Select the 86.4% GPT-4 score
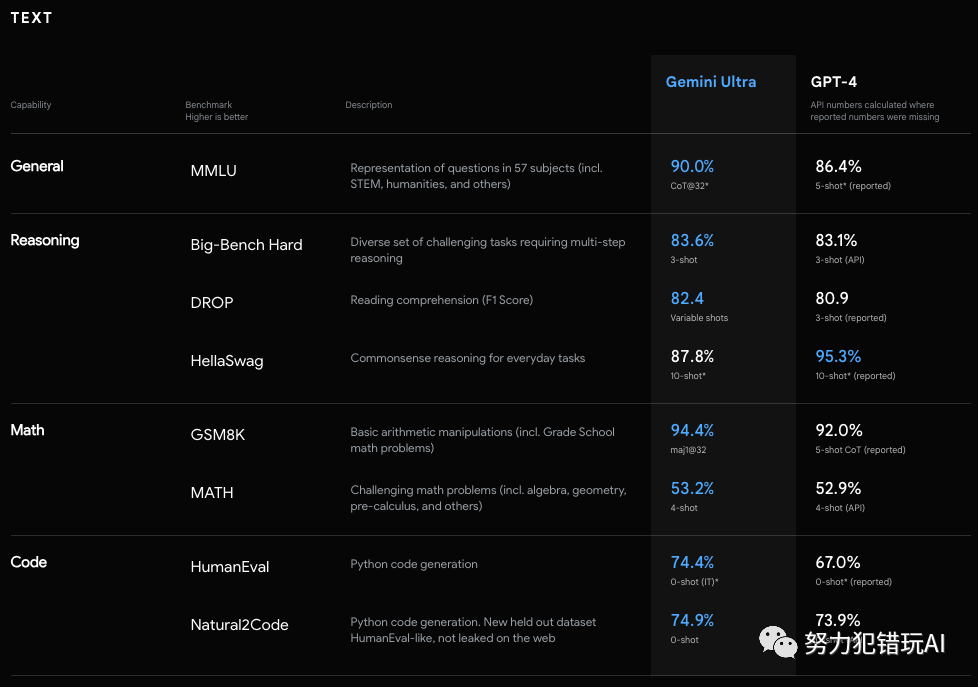Image resolution: width=978 pixels, height=687 pixels. tap(838, 167)
